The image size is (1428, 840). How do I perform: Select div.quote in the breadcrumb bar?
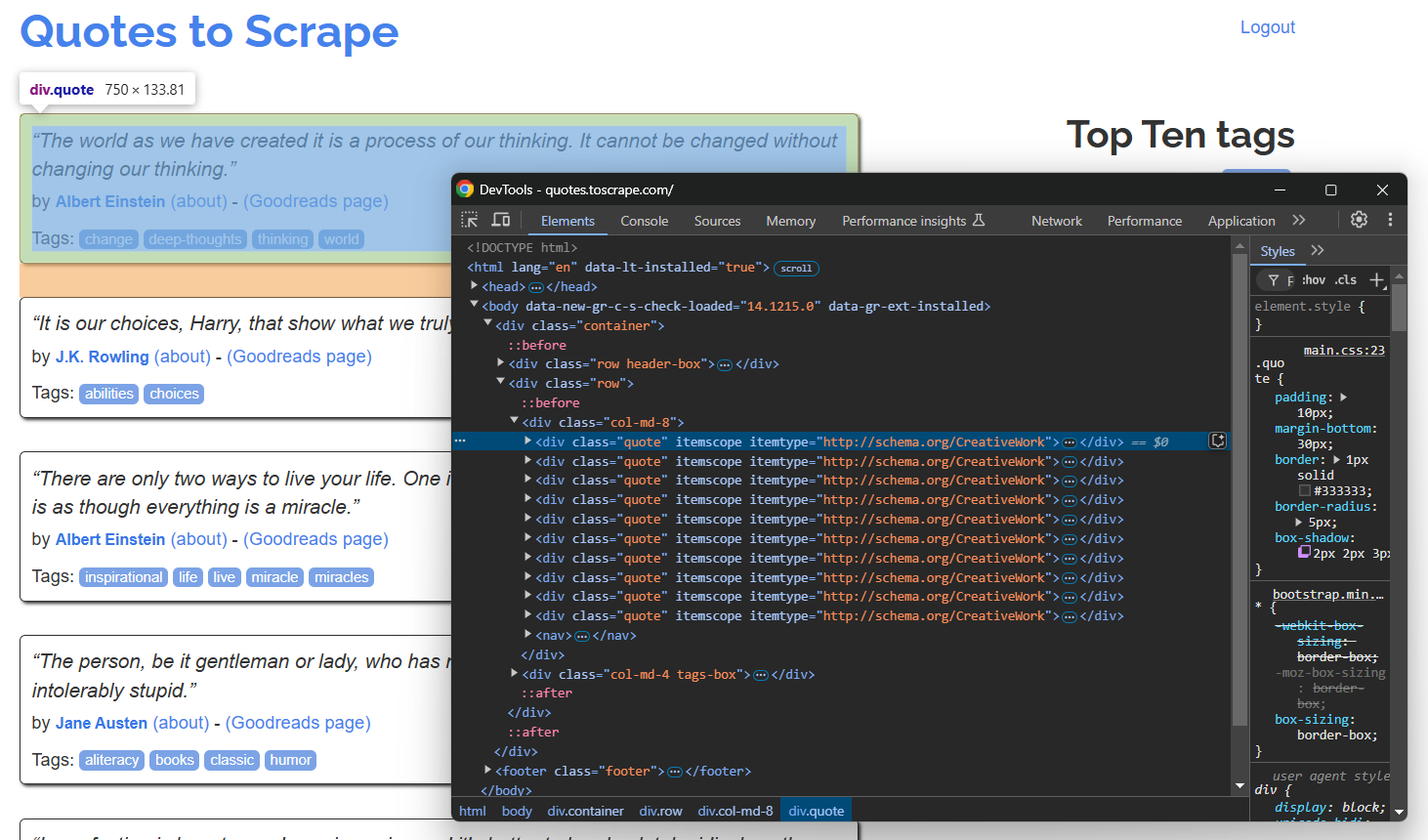[816, 810]
